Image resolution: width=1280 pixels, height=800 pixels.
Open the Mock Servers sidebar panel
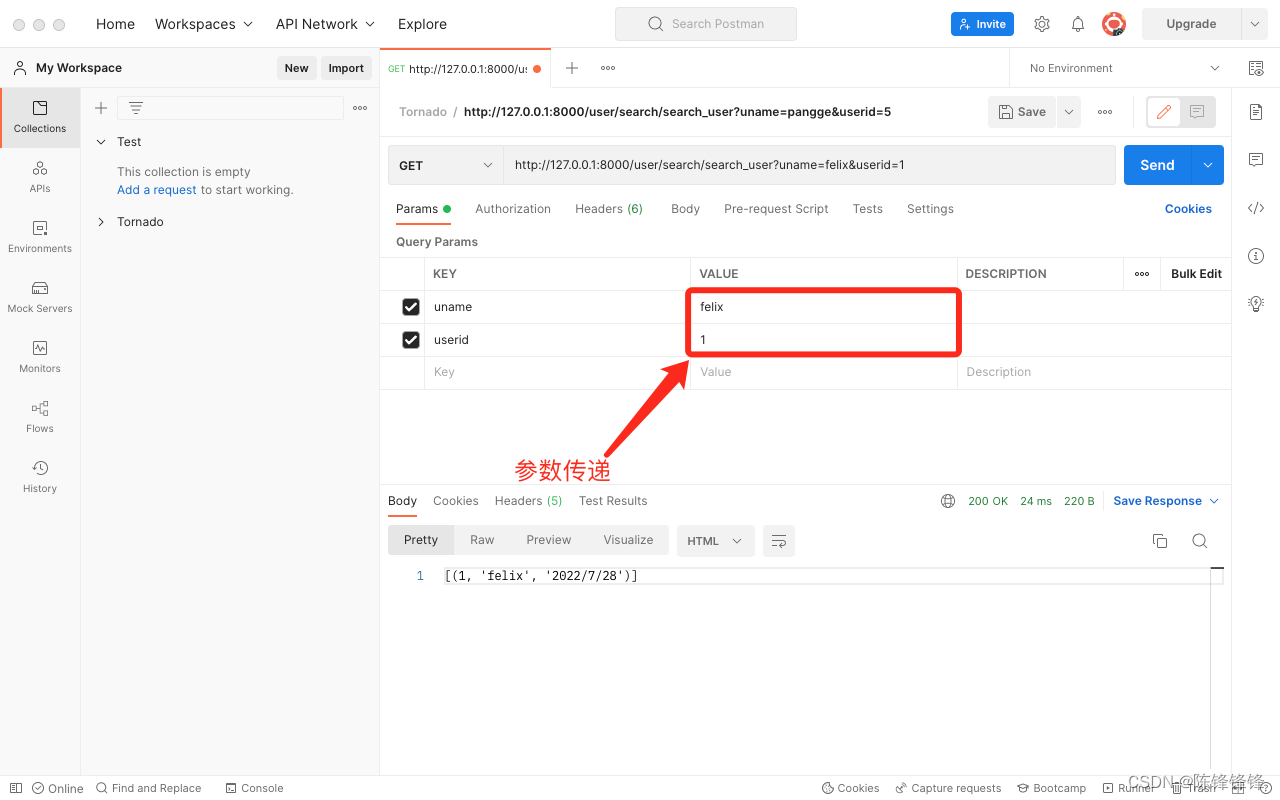[40, 297]
